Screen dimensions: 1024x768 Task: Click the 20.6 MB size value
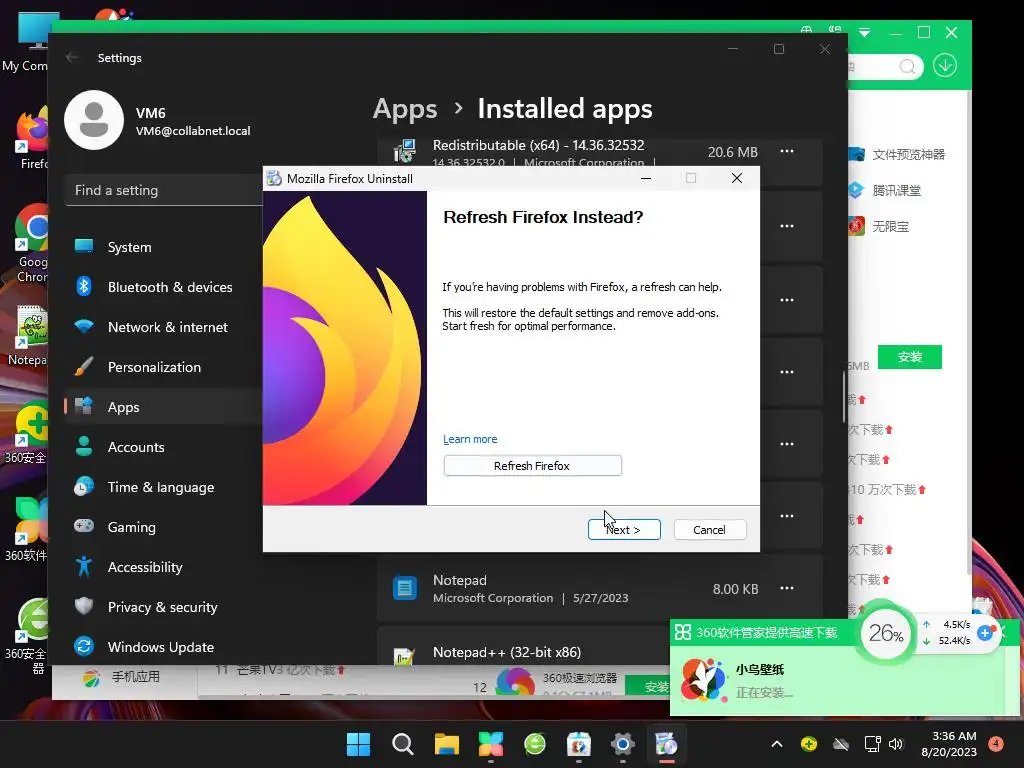pyautogui.click(x=733, y=152)
